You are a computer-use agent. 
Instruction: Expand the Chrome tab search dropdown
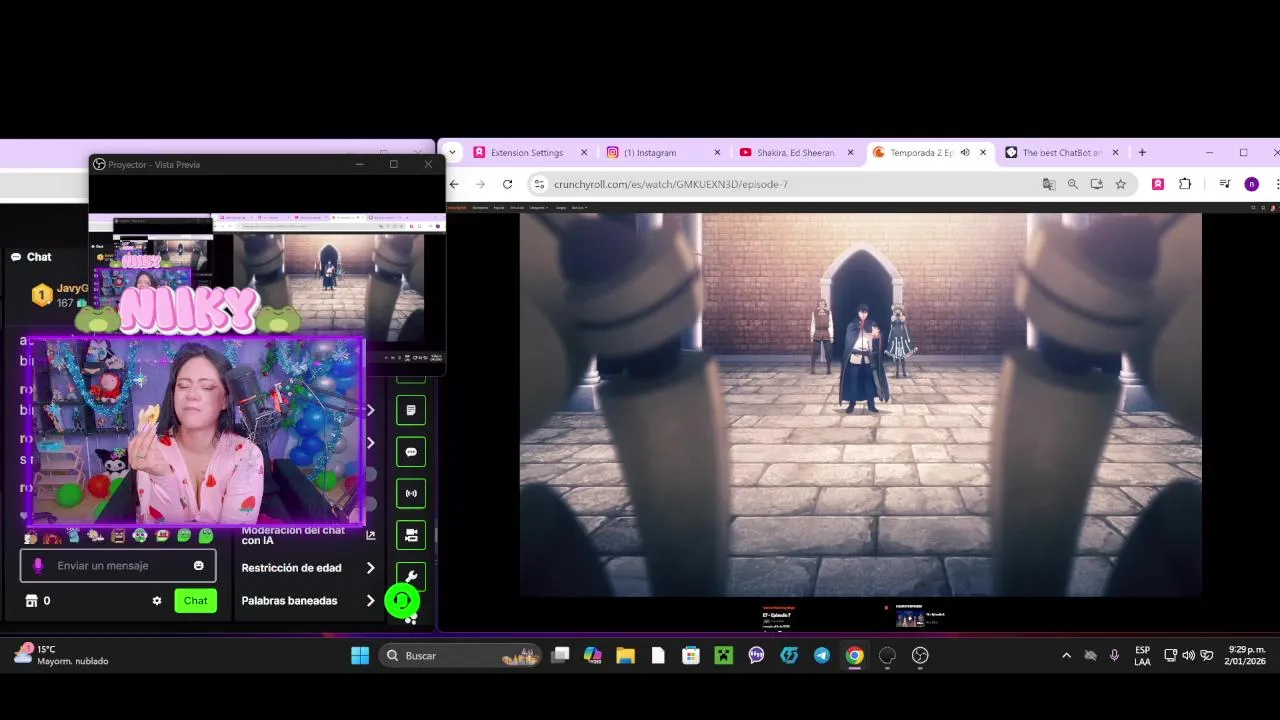pyautogui.click(x=452, y=153)
